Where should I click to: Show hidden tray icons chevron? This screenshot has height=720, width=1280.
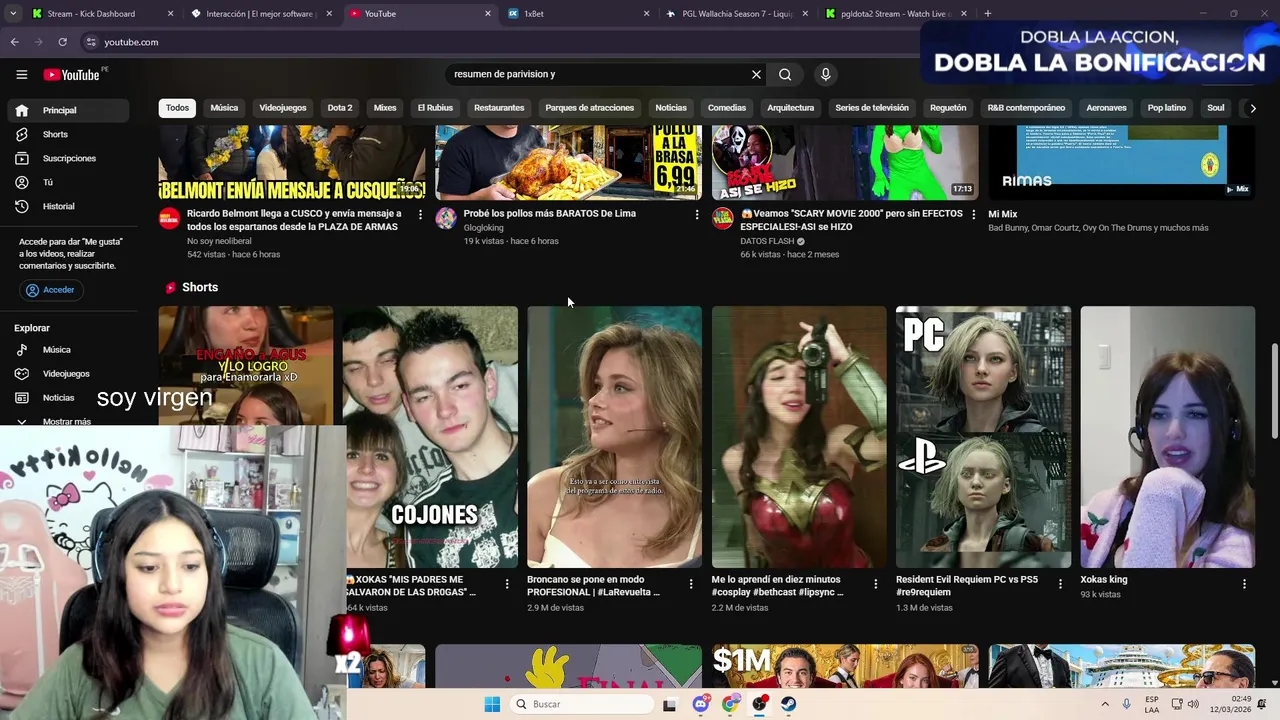tap(1105, 704)
